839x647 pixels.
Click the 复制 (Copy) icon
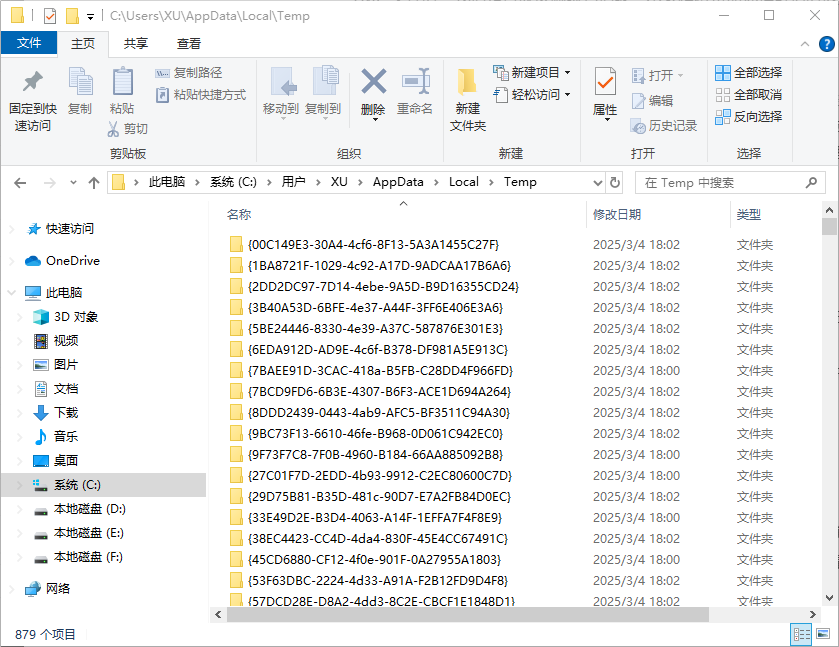click(79, 83)
